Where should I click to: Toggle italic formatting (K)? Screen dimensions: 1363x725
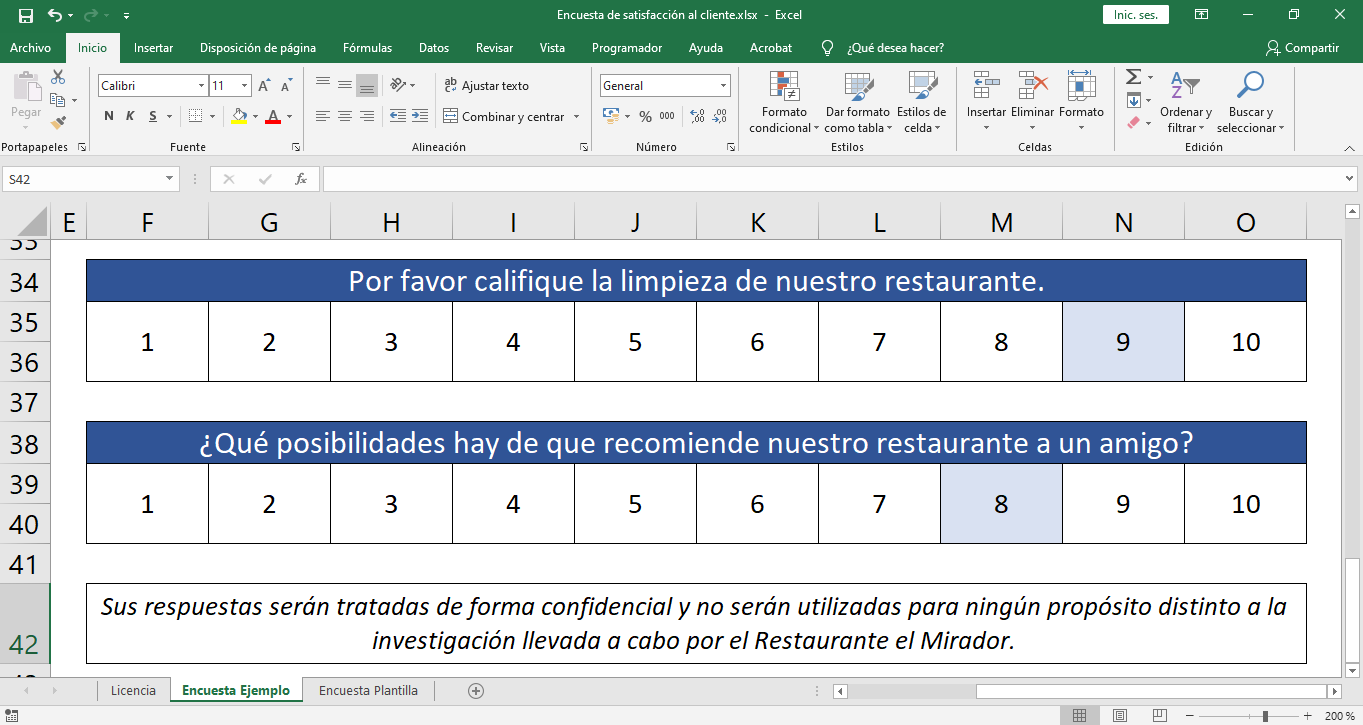pyautogui.click(x=131, y=117)
